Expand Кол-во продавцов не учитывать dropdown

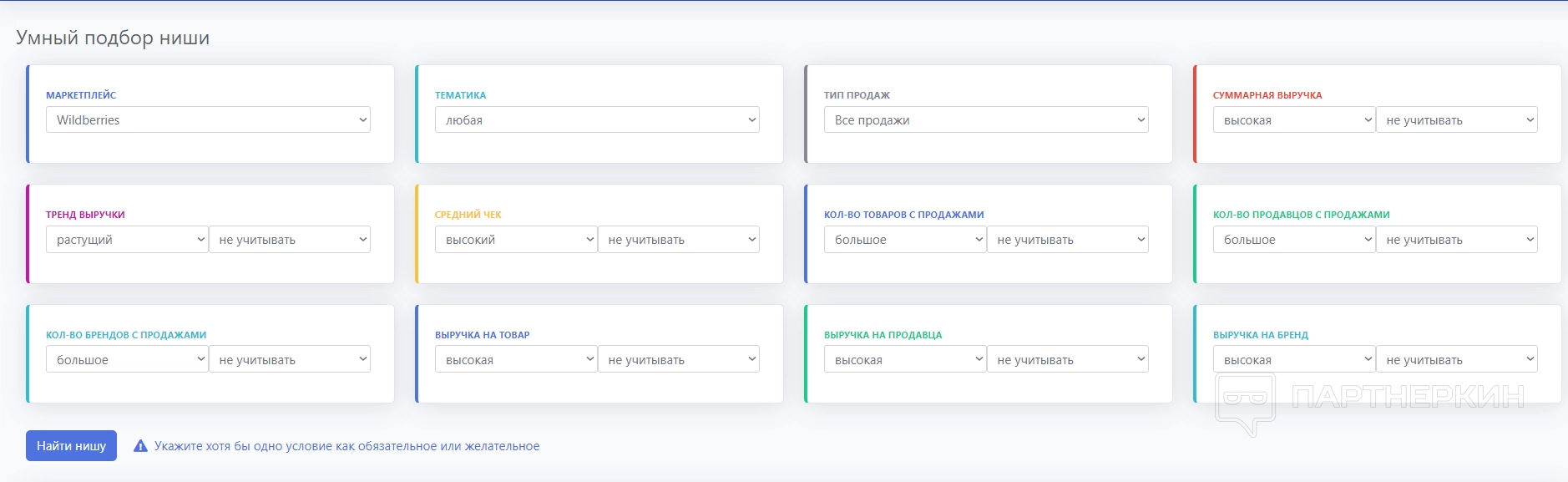pos(1457,240)
